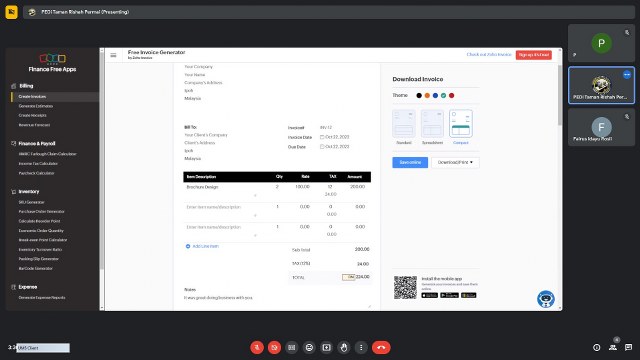
Task: Choose the Spreadsheet invoice template thumbnail
Action: pos(432,124)
